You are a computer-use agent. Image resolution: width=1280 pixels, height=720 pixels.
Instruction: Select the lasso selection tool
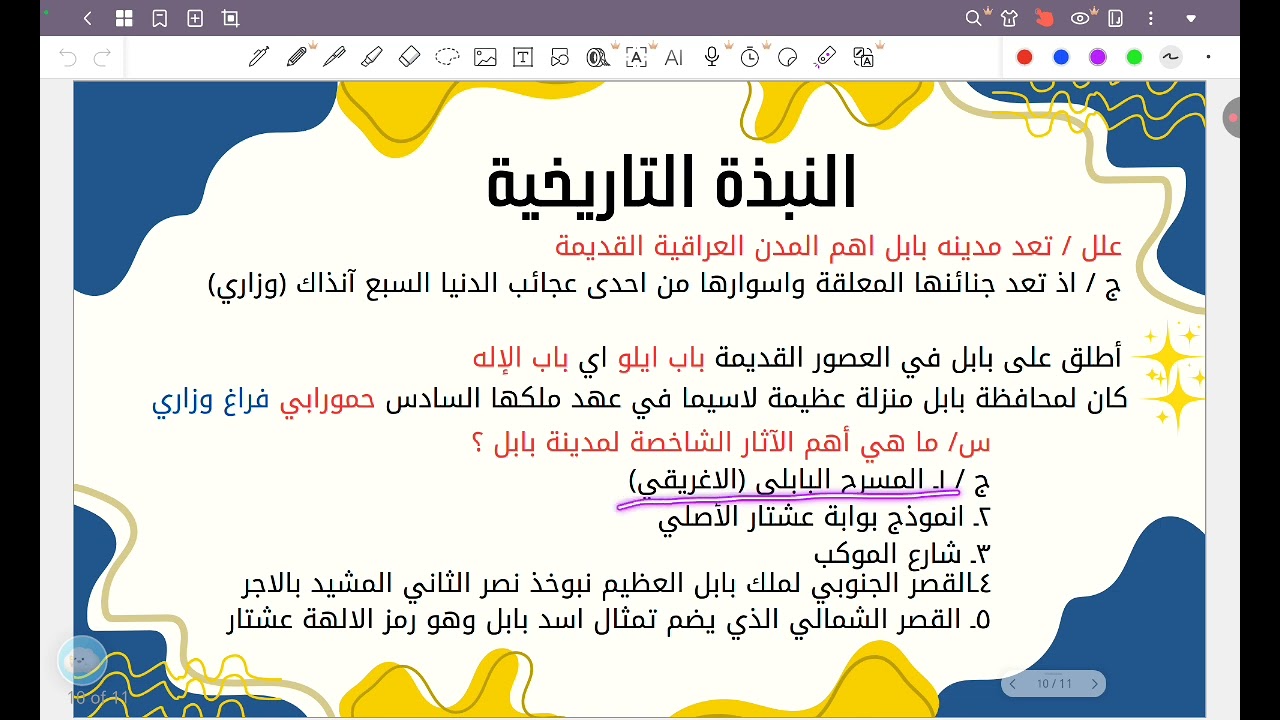coord(447,57)
